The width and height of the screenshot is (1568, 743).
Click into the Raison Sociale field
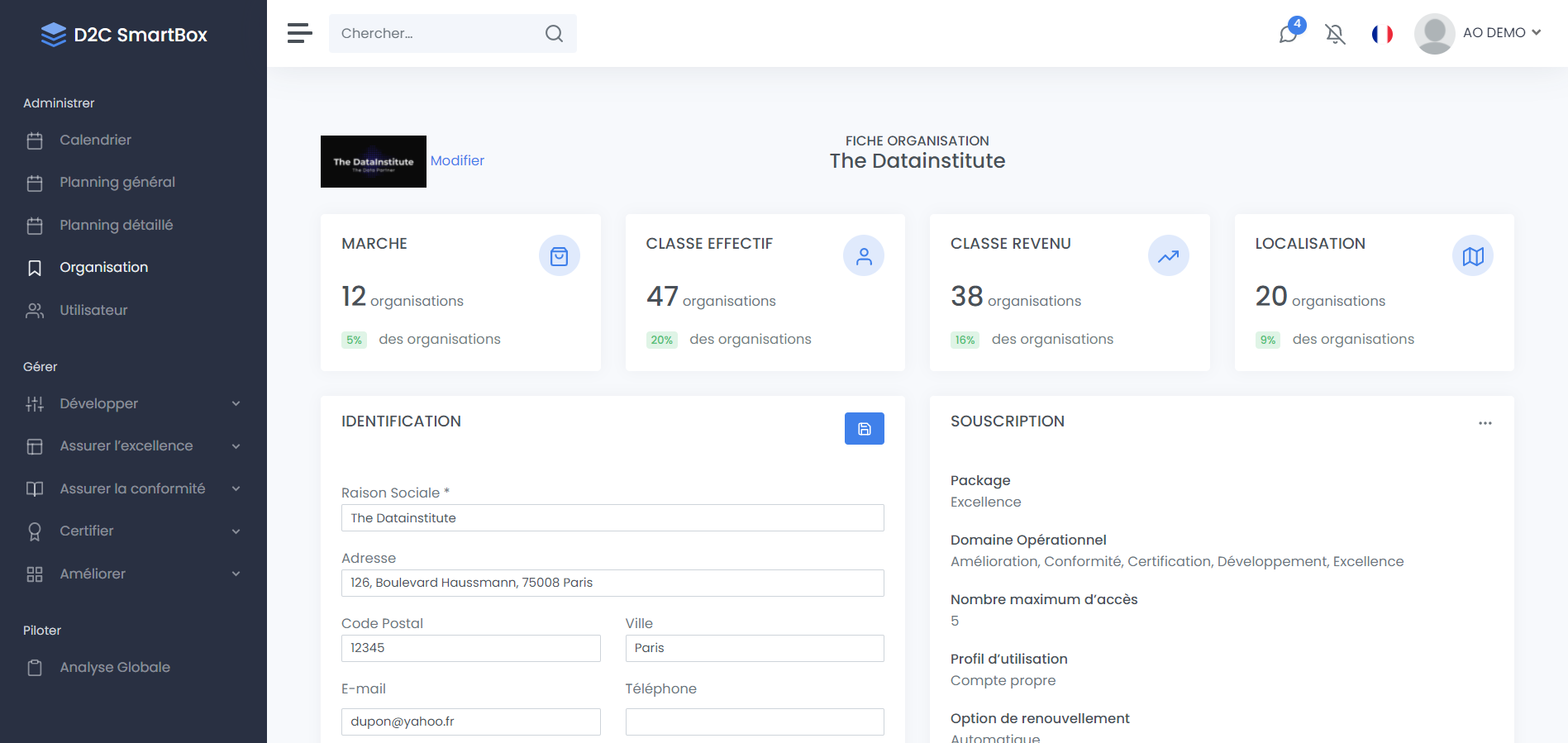click(612, 518)
